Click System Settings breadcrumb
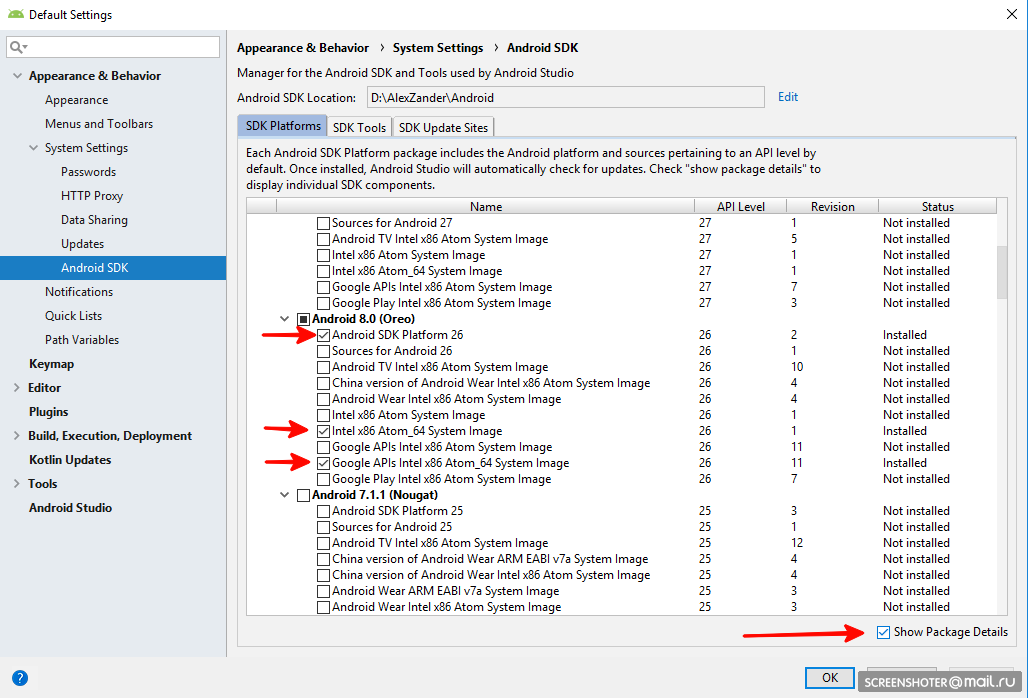1028x698 pixels. coord(438,48)
